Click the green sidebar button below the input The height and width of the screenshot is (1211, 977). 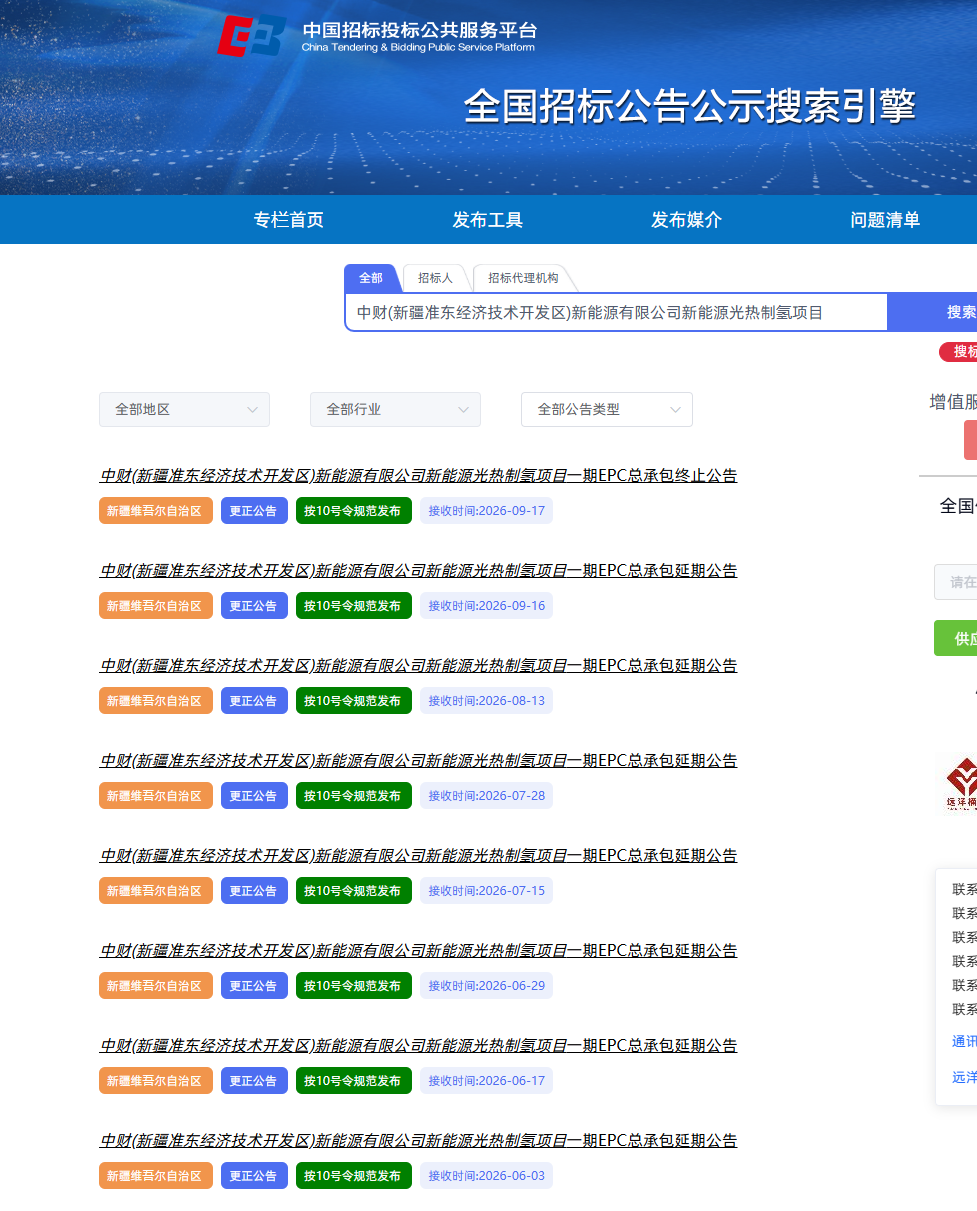point(956,638)
